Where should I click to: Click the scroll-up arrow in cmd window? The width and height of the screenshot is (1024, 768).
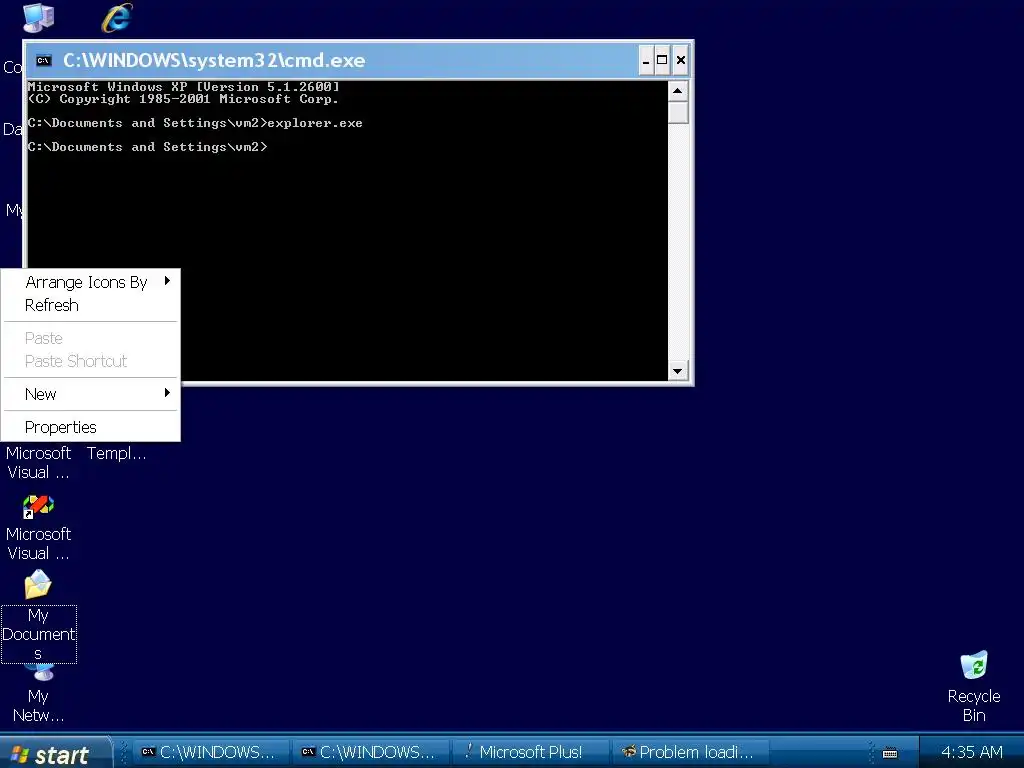click(x=678, y=90)
